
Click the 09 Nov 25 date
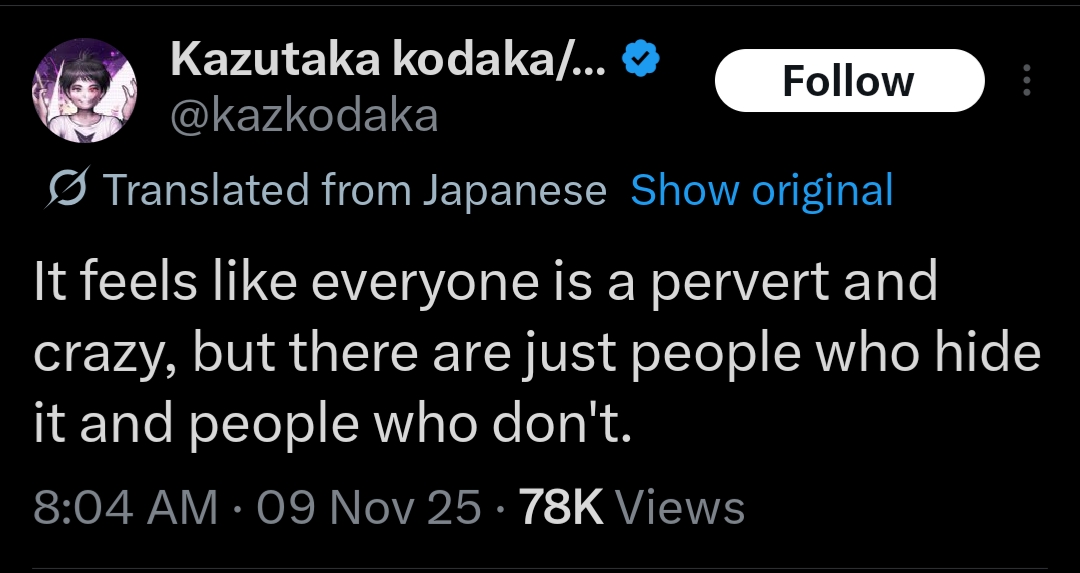(369, 508)
